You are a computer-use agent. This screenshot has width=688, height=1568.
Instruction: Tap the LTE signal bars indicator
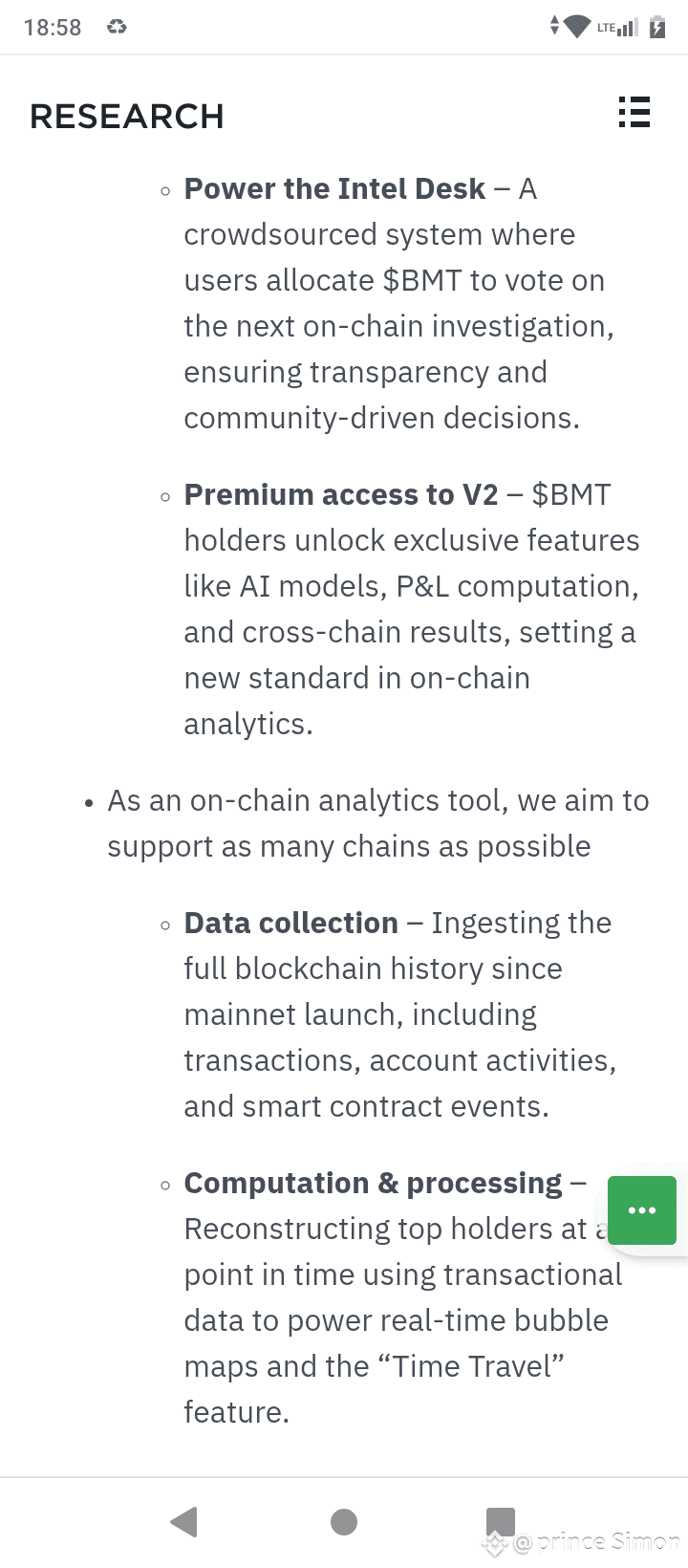point(617,28)
